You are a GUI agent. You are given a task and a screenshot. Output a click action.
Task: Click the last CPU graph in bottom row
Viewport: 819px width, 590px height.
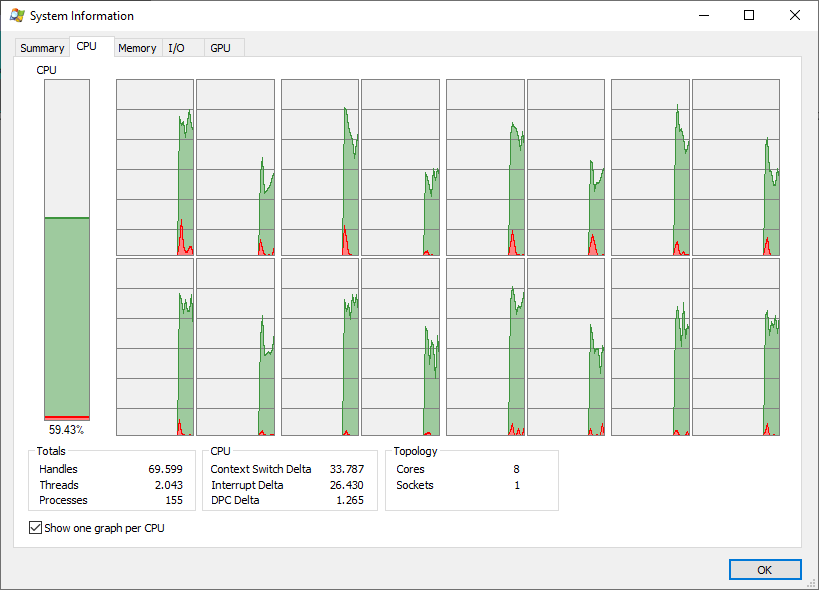tap(736, 347)
